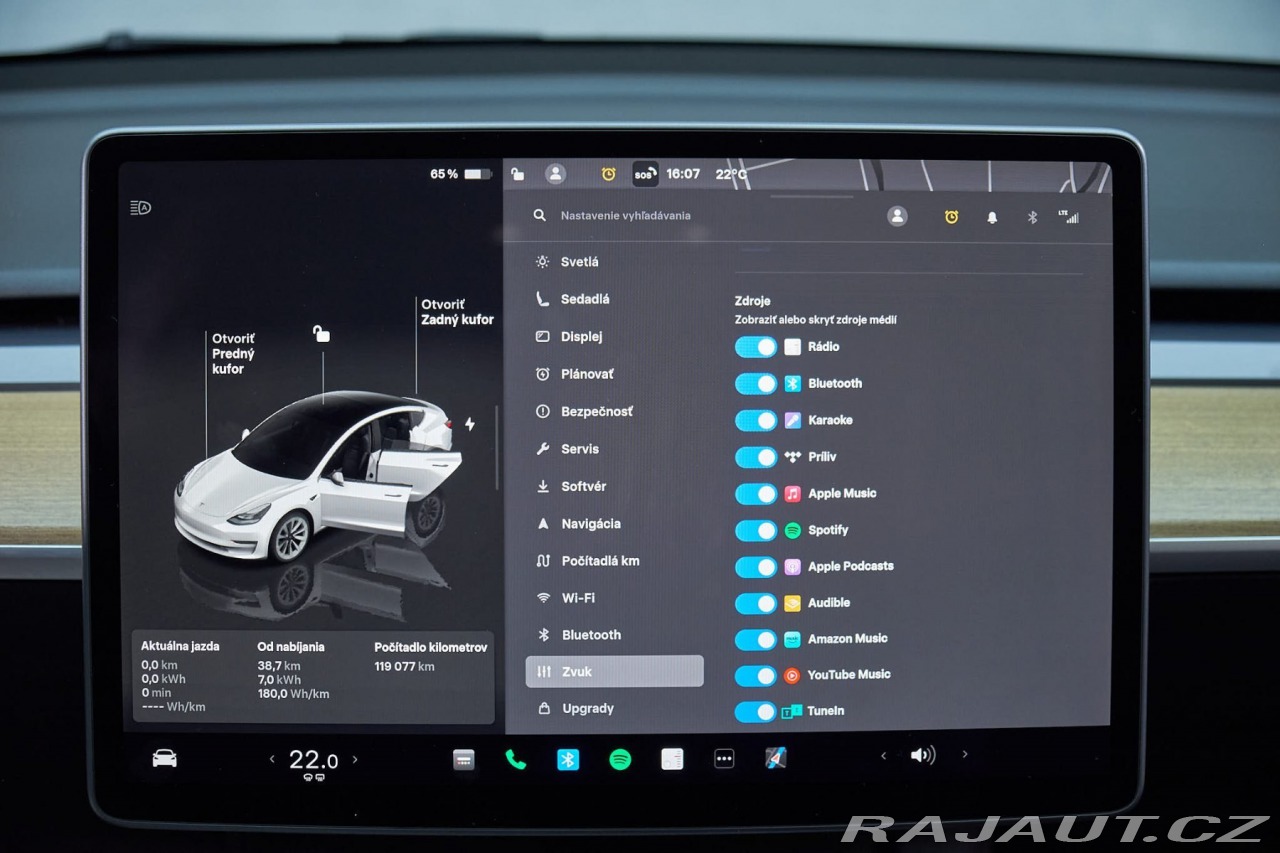The height and width of the screenshot is (853, 1280).
Task: Tap Otvoriť Zadný kufor
Action: pyautogui.click(x=457, y=312)
